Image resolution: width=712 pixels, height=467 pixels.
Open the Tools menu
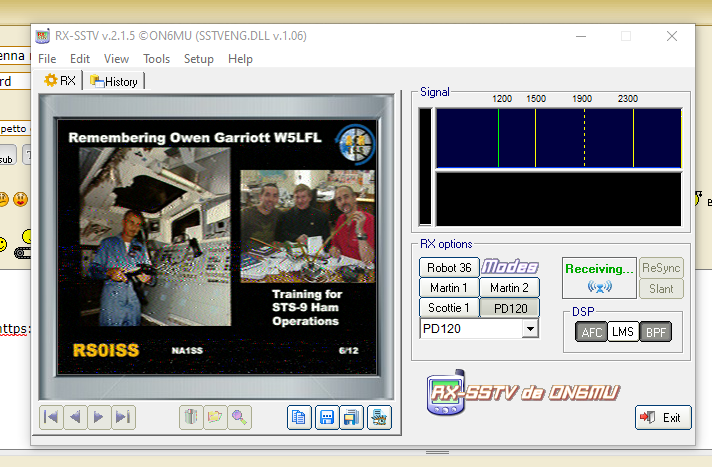point(157,59)
